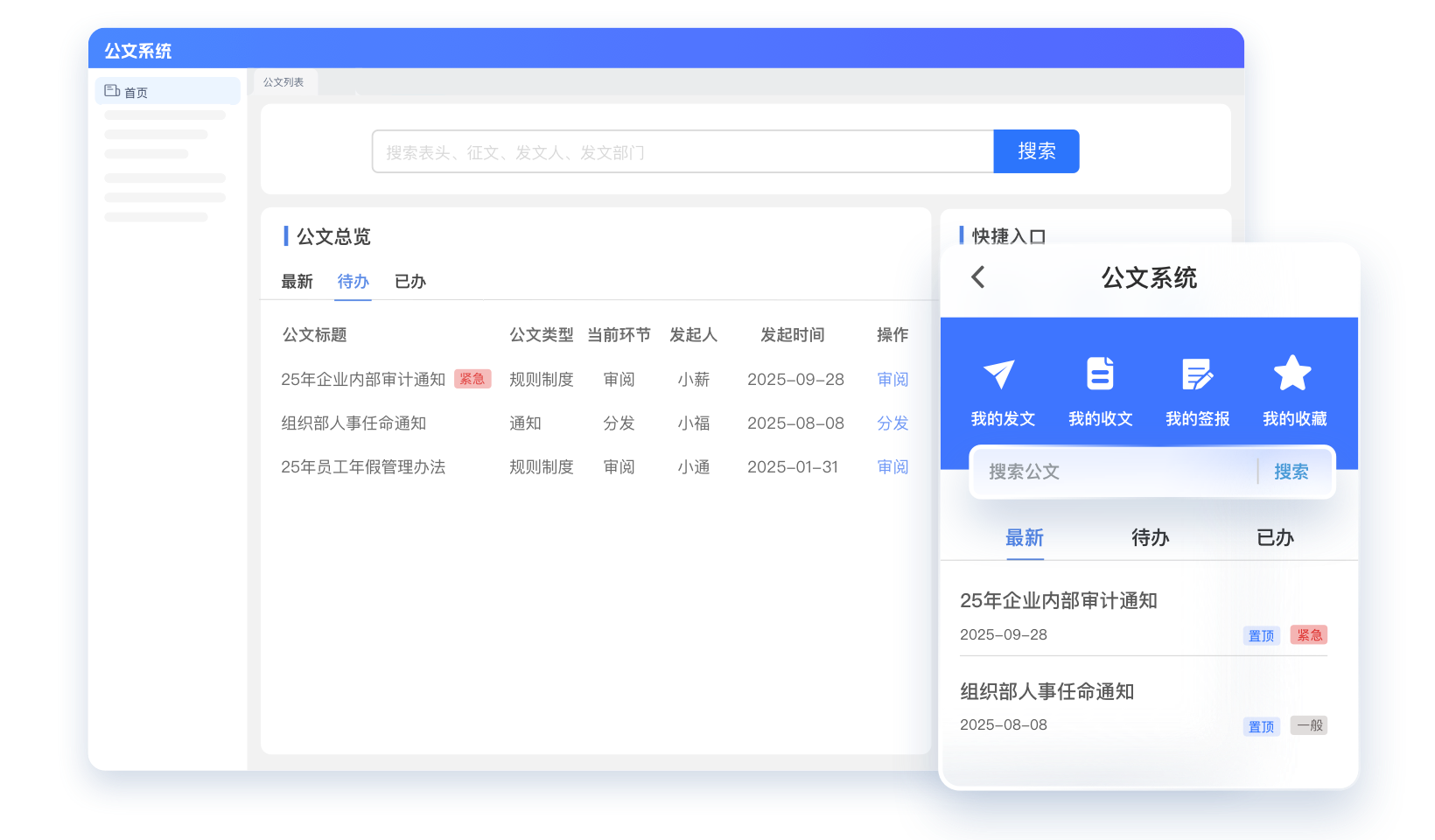Open 我的签报 edit icon
This screenshot has height=840, width=1435.
1197,374
